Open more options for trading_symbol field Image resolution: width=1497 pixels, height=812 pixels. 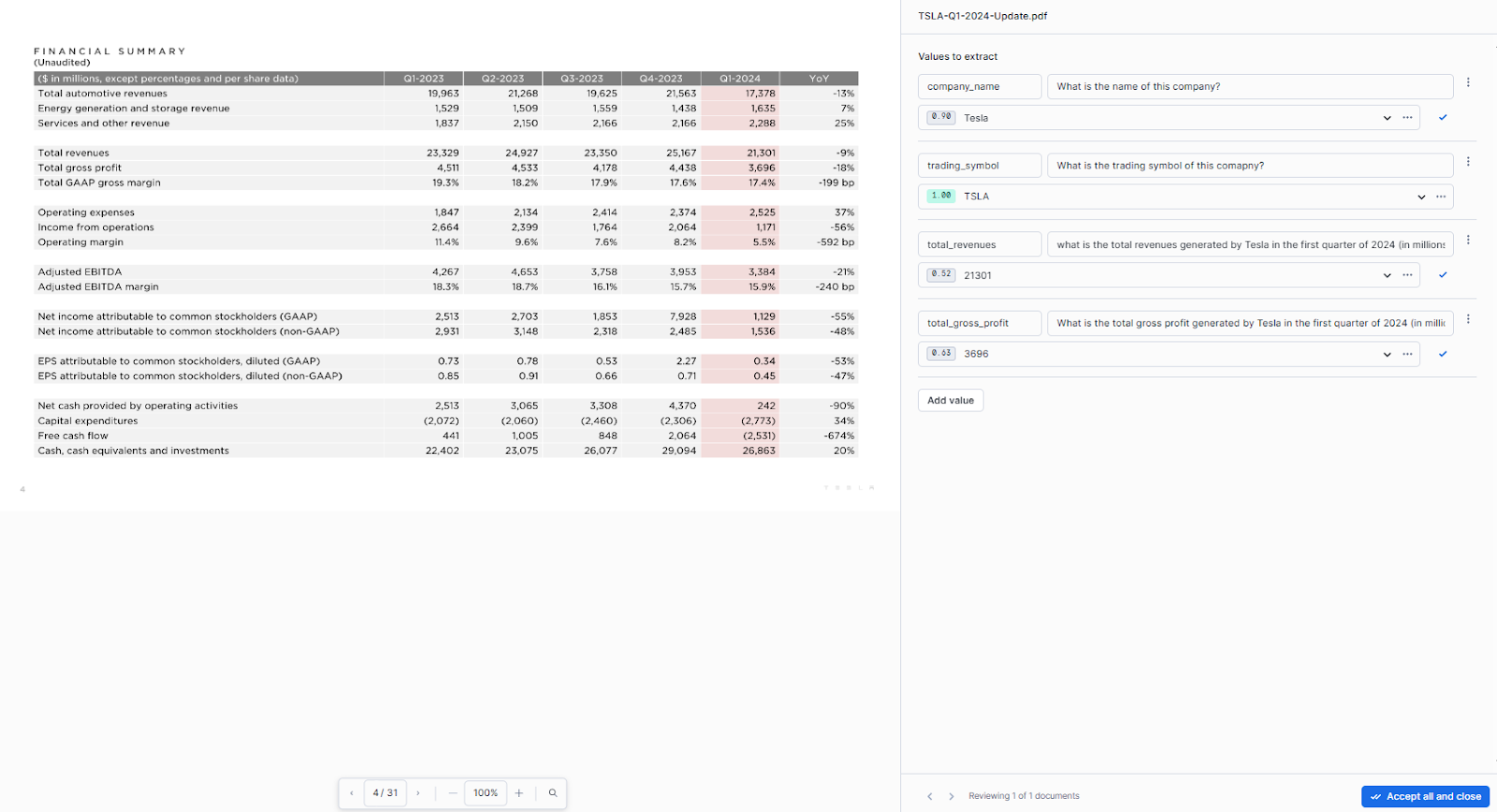pos(1468,162)
